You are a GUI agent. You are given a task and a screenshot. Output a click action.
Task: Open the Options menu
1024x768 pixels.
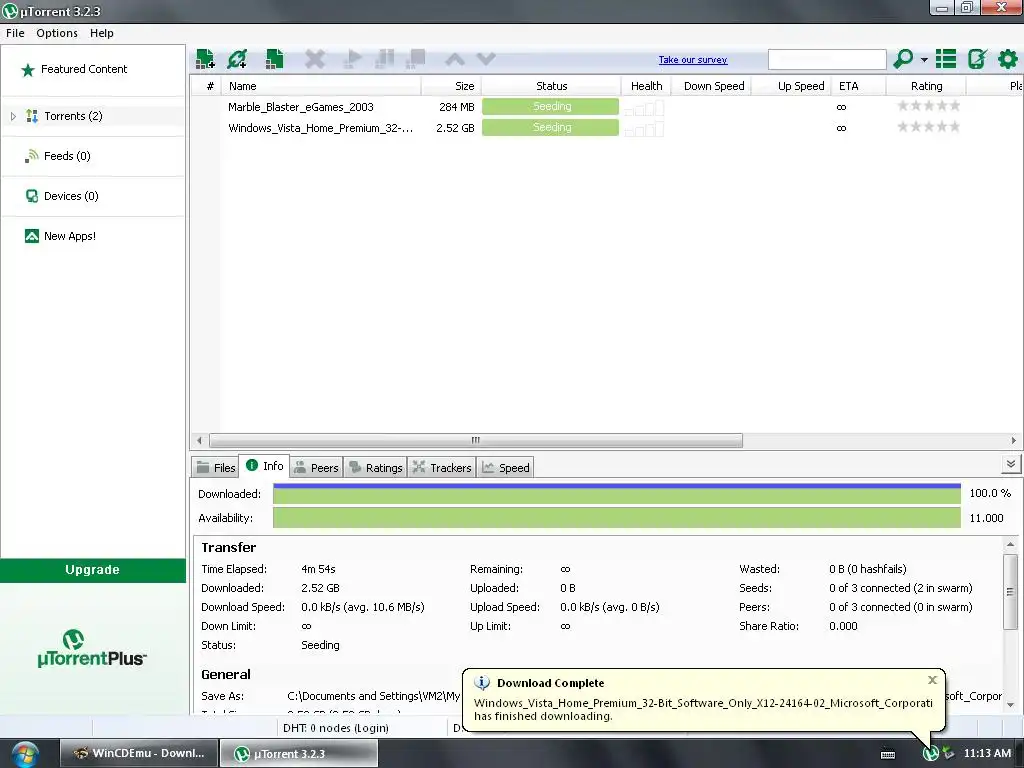57,33
